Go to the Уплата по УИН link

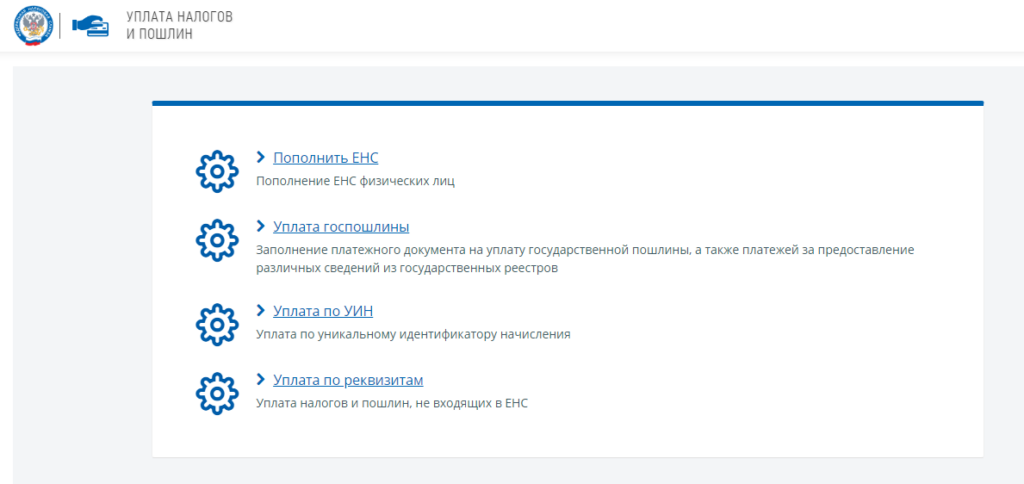[323, 311]
